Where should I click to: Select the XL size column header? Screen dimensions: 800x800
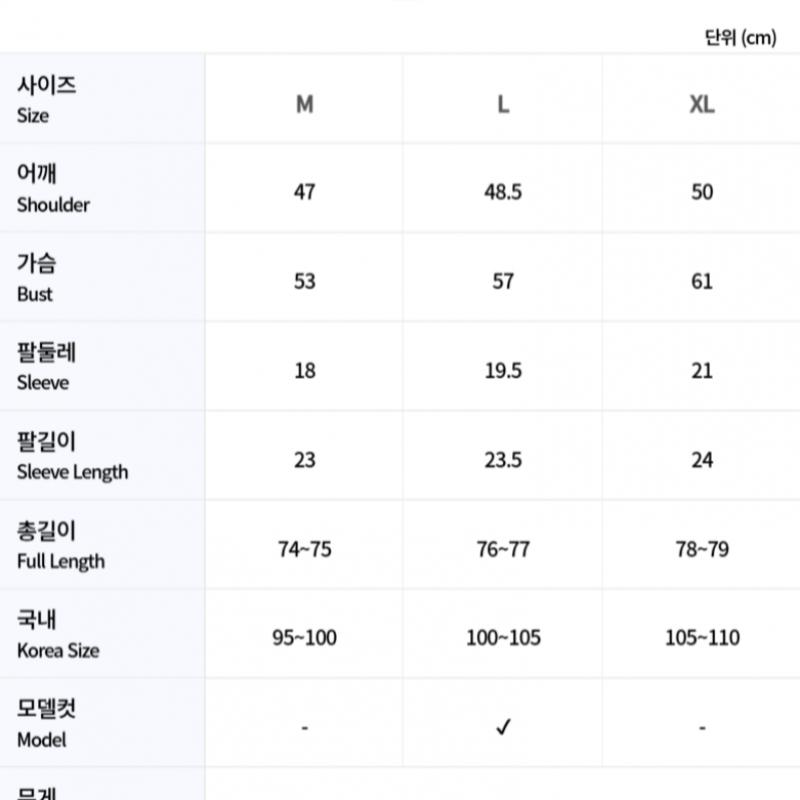702,104
